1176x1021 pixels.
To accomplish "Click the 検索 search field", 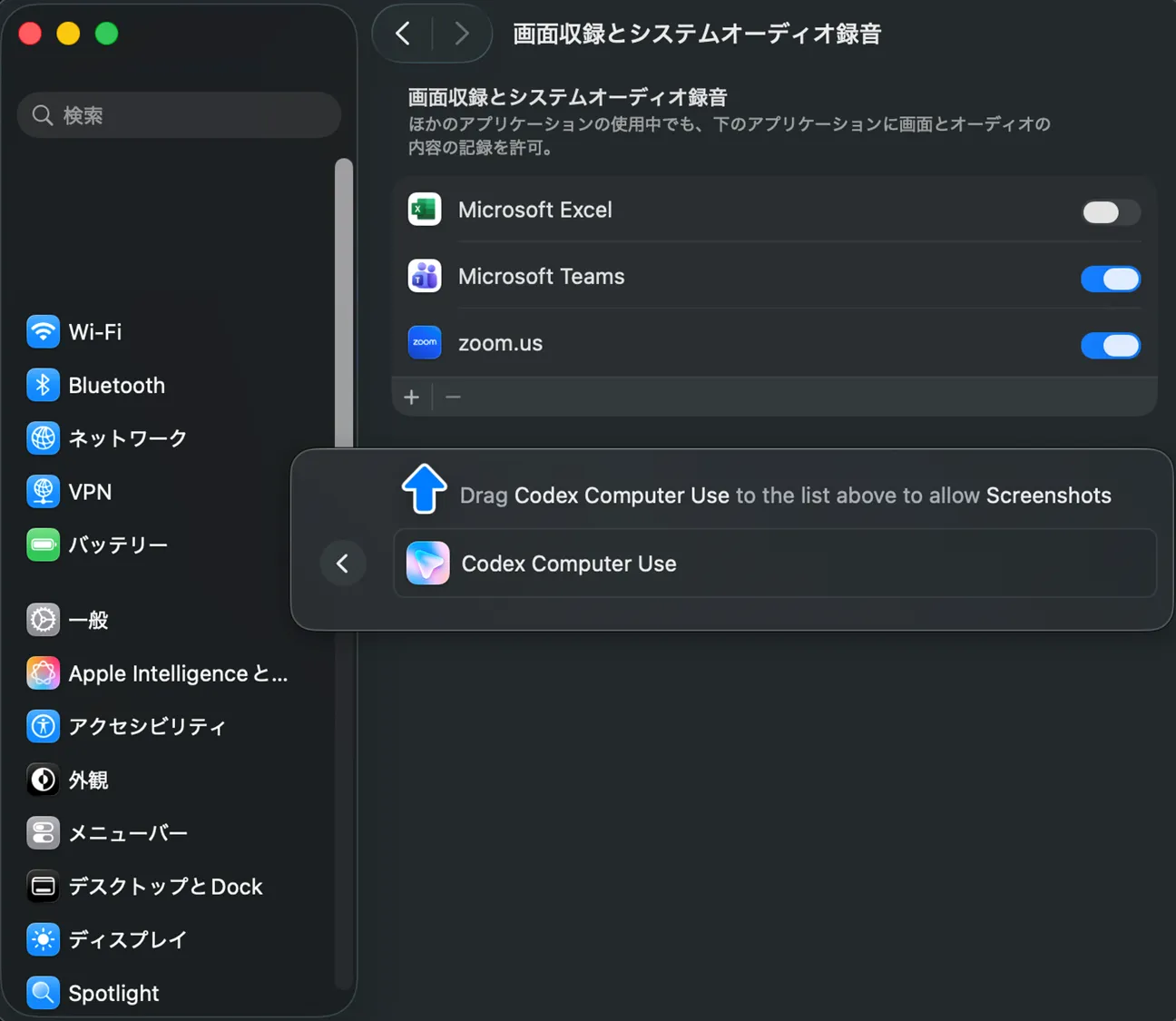I will pyautogui.click(x=179, y=115).
